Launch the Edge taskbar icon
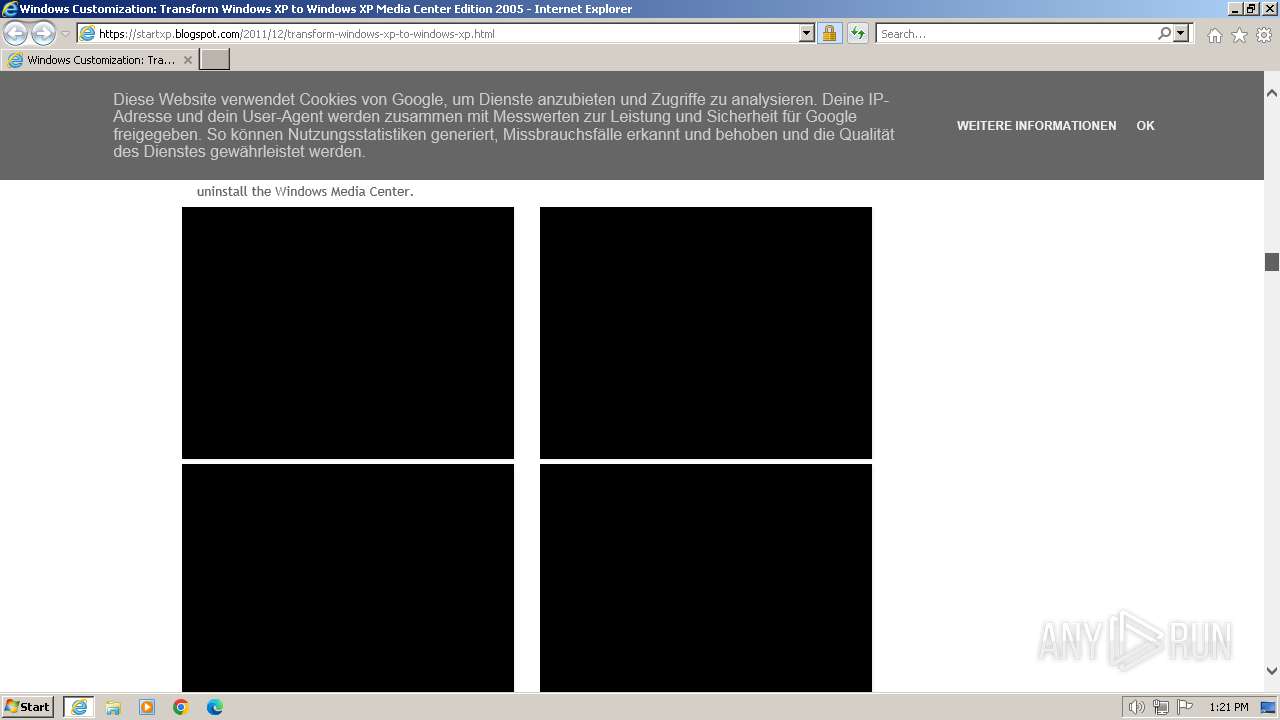This screenshot has width=1280, height=720. (x=215, y=707)
